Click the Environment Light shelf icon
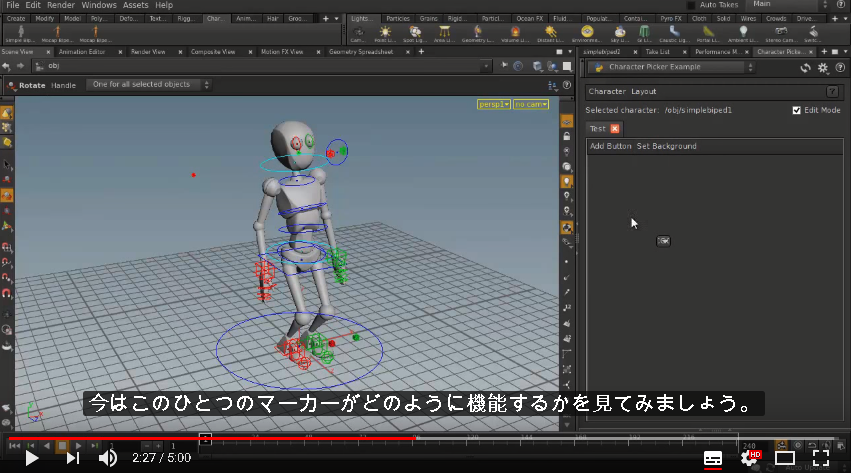 click(587, 34)
